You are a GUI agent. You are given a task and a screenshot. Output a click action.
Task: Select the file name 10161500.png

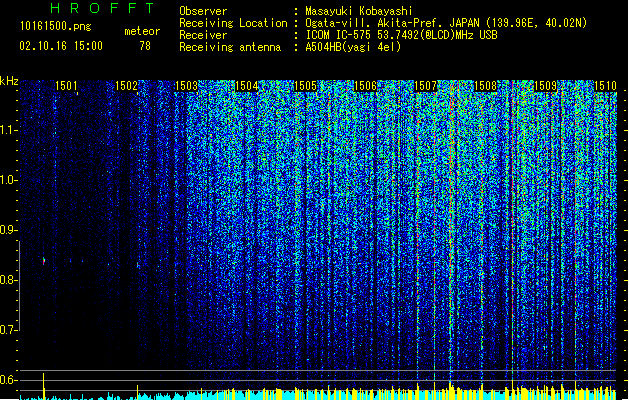point(56,27)
